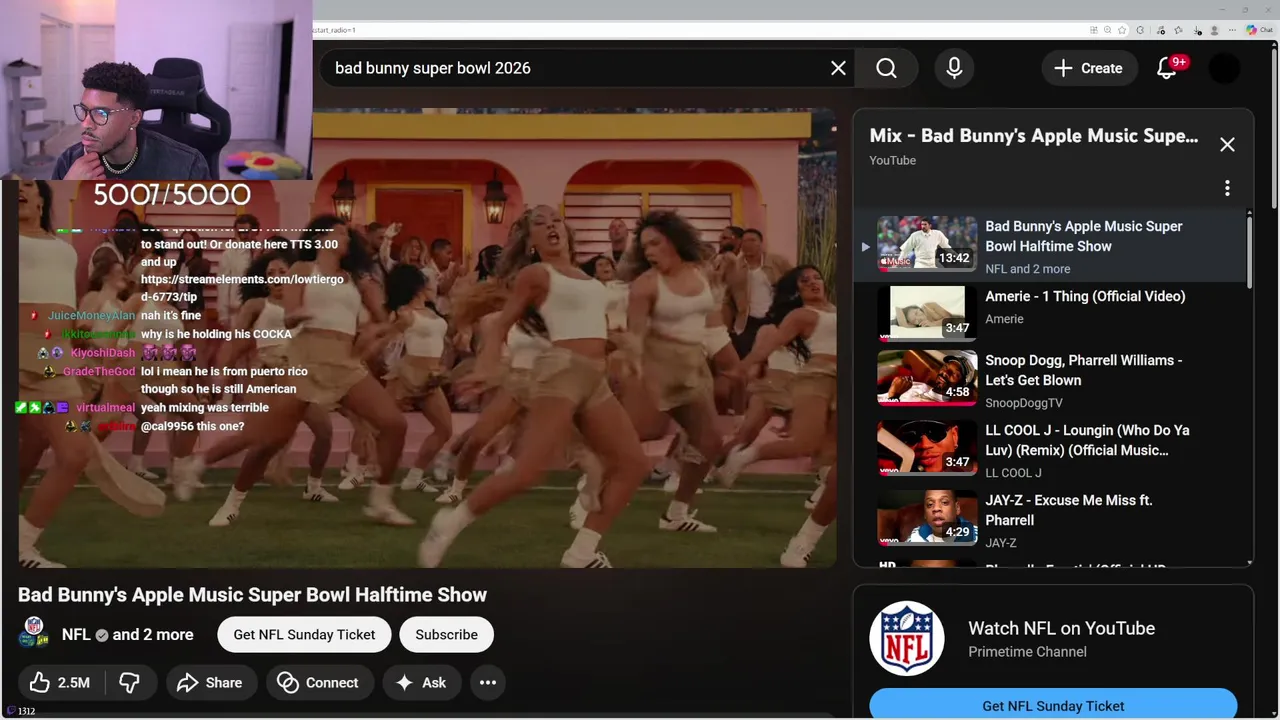Screen dimensions: 1280x720
Task: Open NFL logo in Primetime Channel card
Action: click(x=906, y=638)
